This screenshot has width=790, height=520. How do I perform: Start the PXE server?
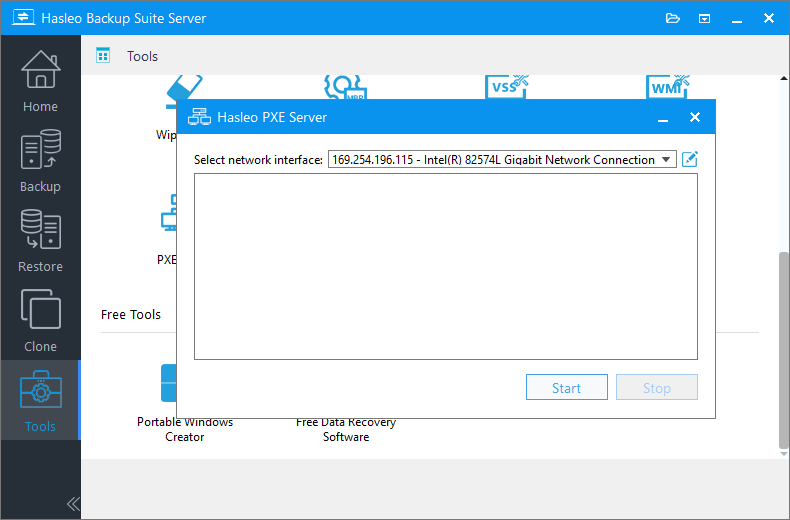pos(567,387)
